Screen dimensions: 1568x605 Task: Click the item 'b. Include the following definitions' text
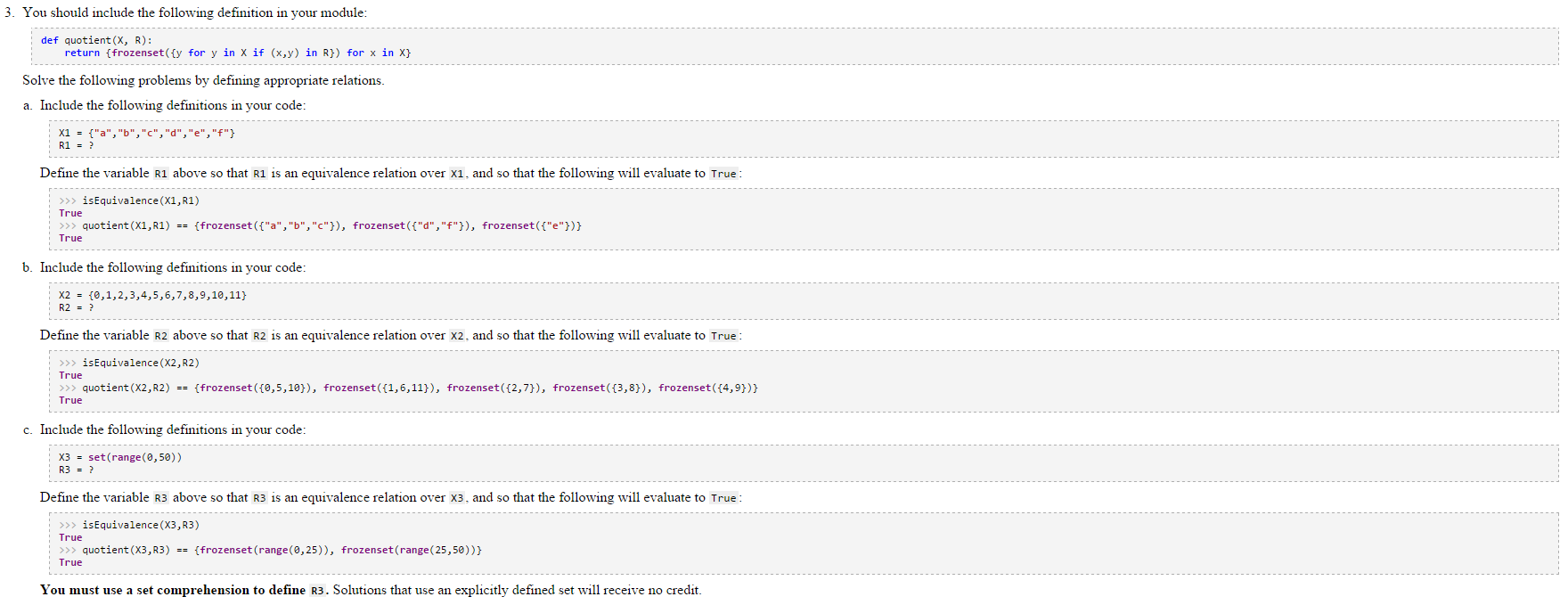pos(164,267)
